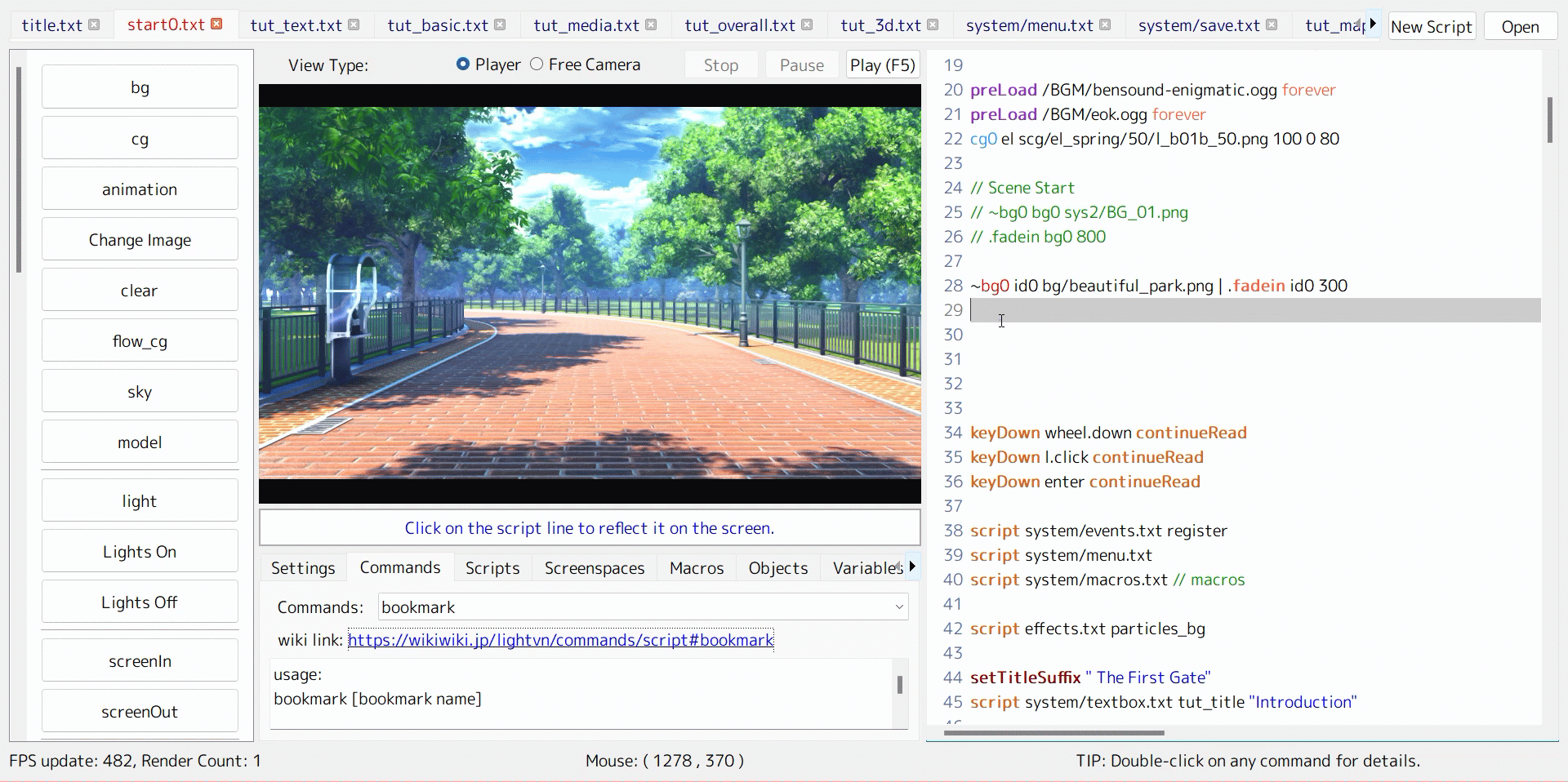Viewport: 1568px width, 782px height.
Task: Click line 42 script effects.txt
Action: point(1088,629)
